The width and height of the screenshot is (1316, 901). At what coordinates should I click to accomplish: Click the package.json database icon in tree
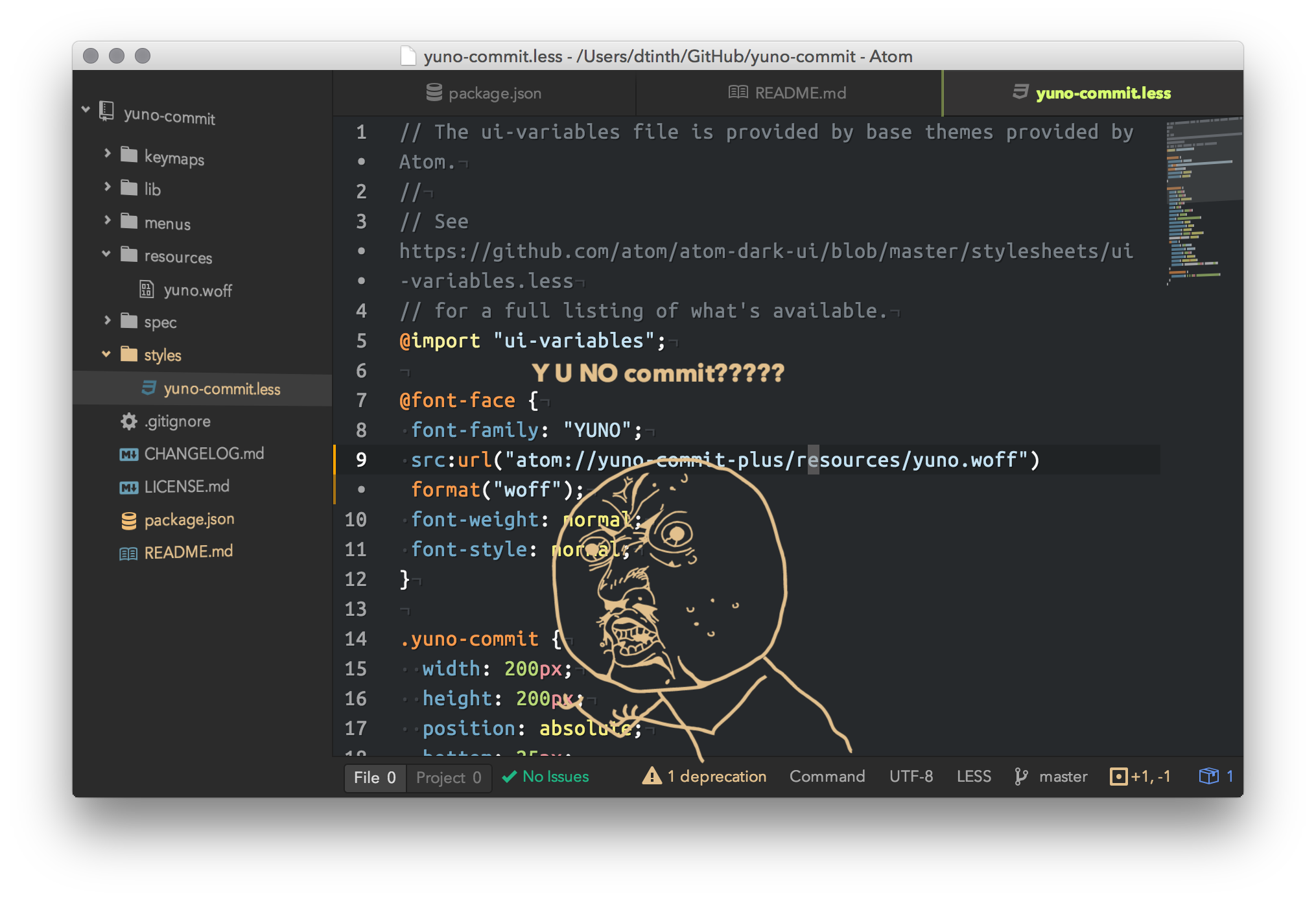pos(129,521)
